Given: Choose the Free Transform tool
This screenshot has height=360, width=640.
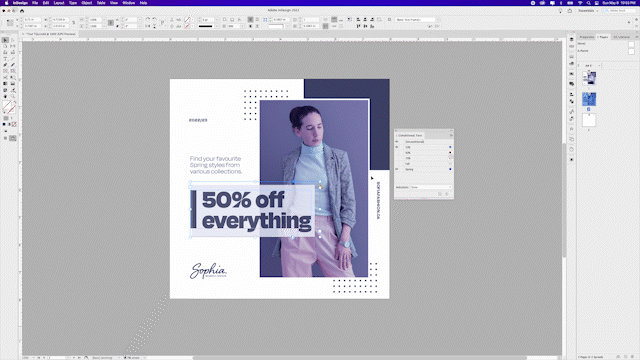Looking at the screenshot, I should [13, 77].
